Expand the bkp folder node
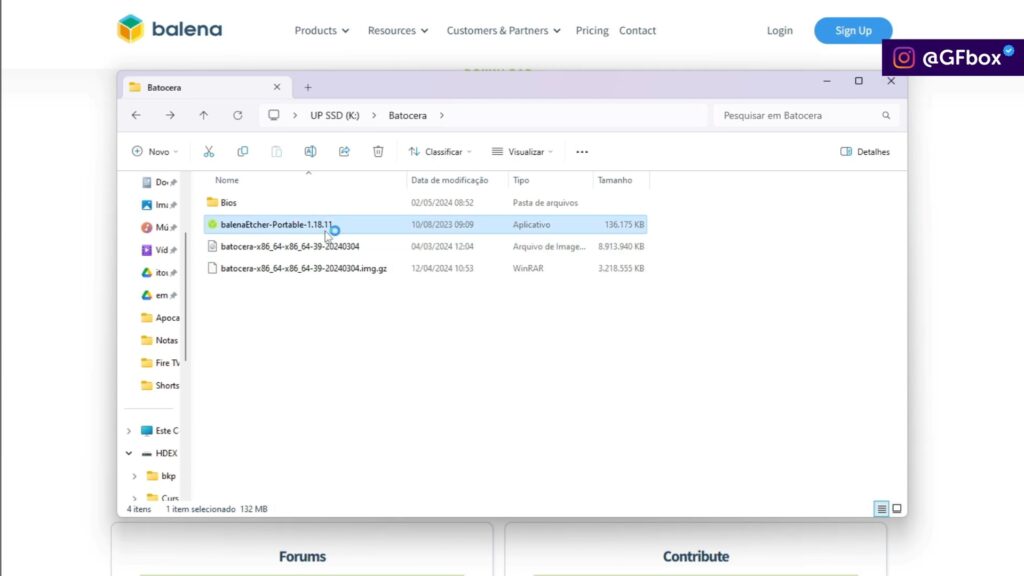The height and width of the screenshot is (576, 1024). point(135,476)
